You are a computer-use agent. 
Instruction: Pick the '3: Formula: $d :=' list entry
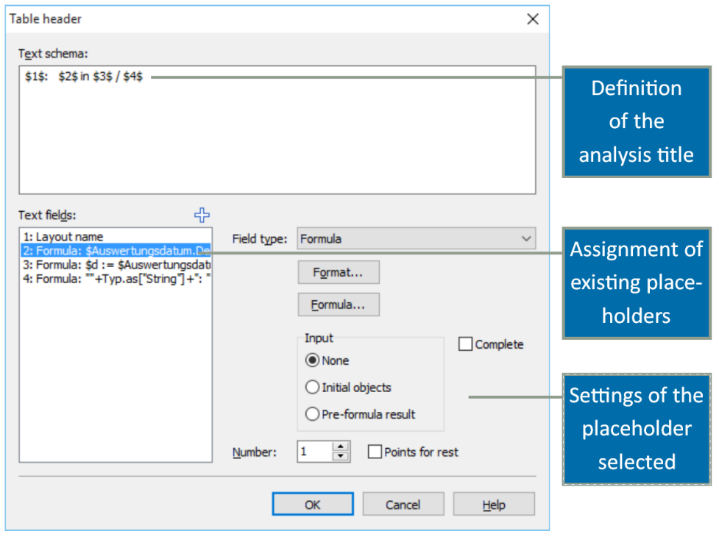pos(115,264)
